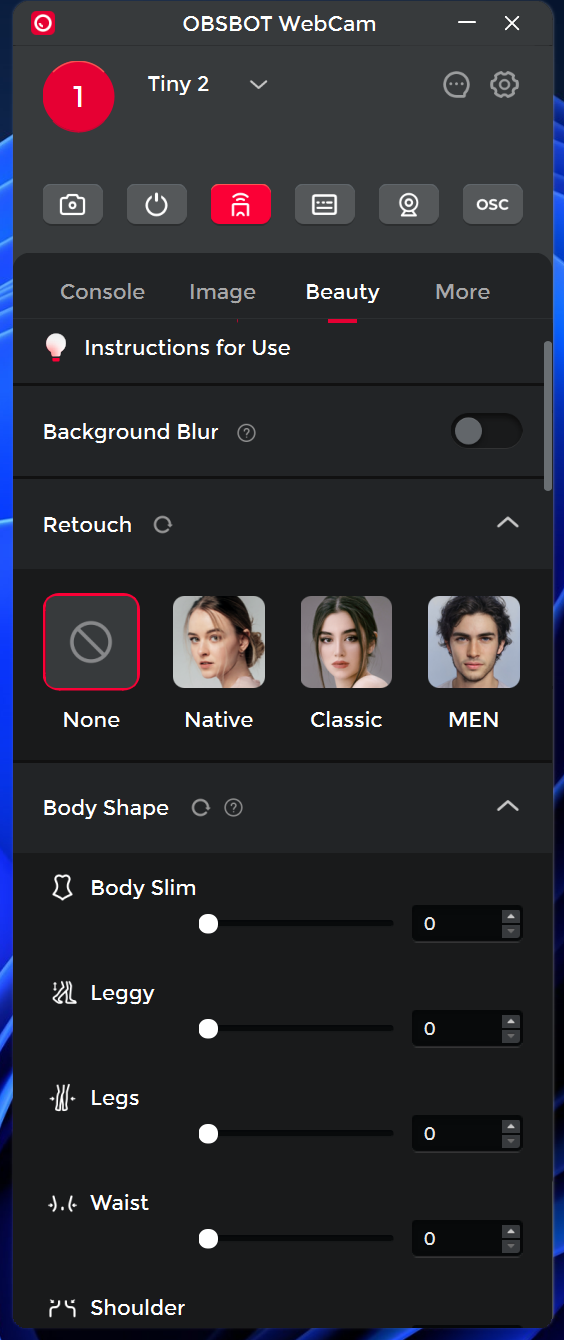Click the OBSBOT logo icon in title bar
This screenshot has width=564, height=1340.
pyautogui.click(x=42, y=23)
